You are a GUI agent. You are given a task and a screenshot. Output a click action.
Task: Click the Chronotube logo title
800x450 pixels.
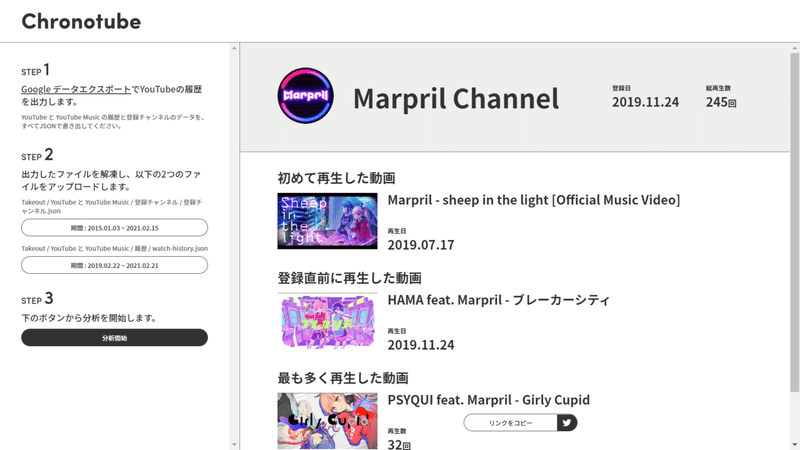[x=81, y=21]
